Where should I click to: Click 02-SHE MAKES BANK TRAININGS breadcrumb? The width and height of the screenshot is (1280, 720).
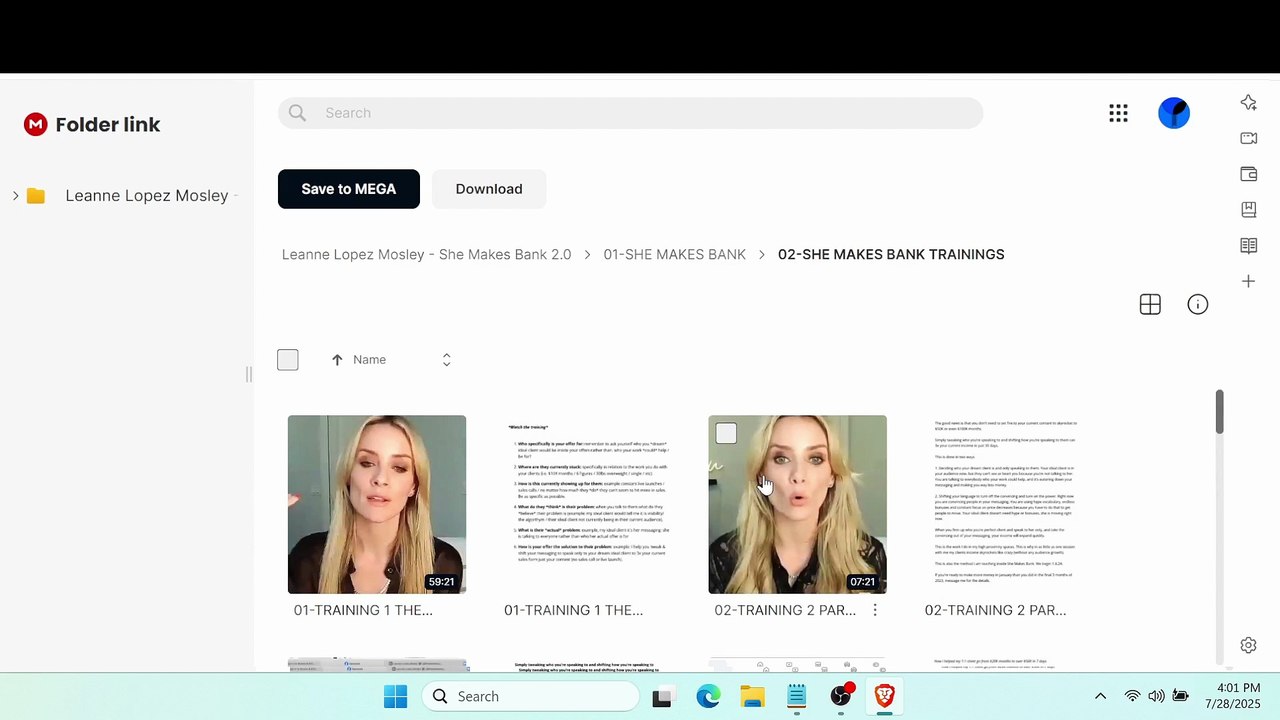point(891,255)
